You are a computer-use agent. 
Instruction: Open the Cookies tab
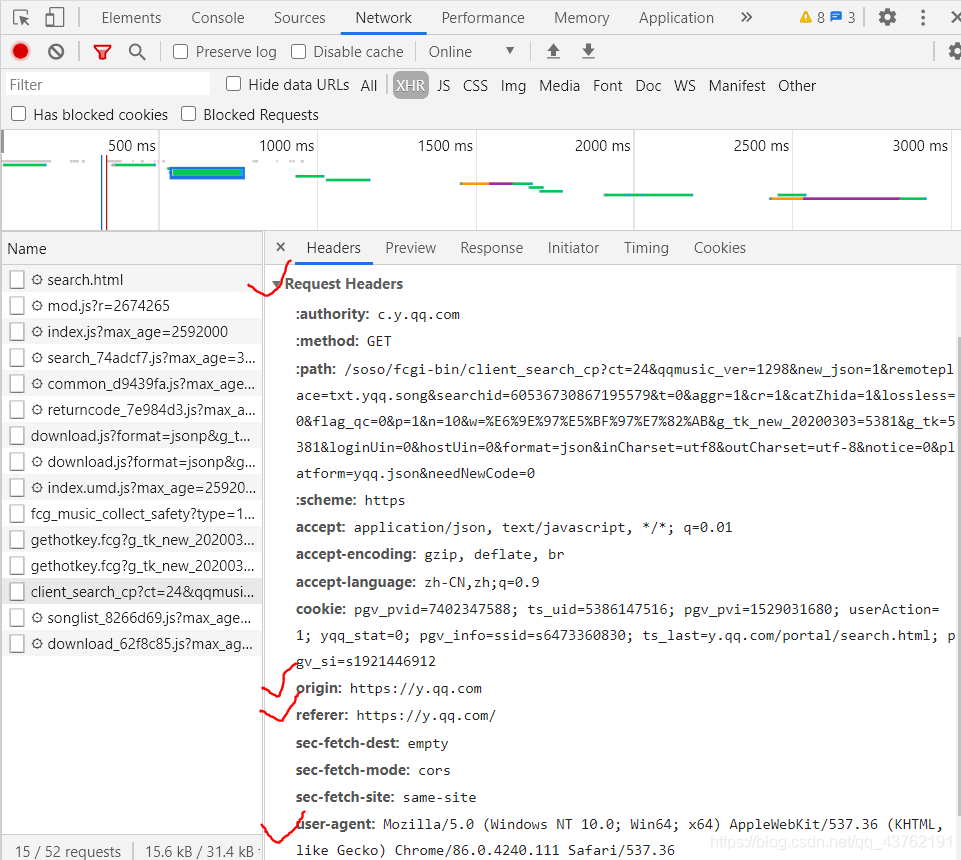tap(720, 248)
